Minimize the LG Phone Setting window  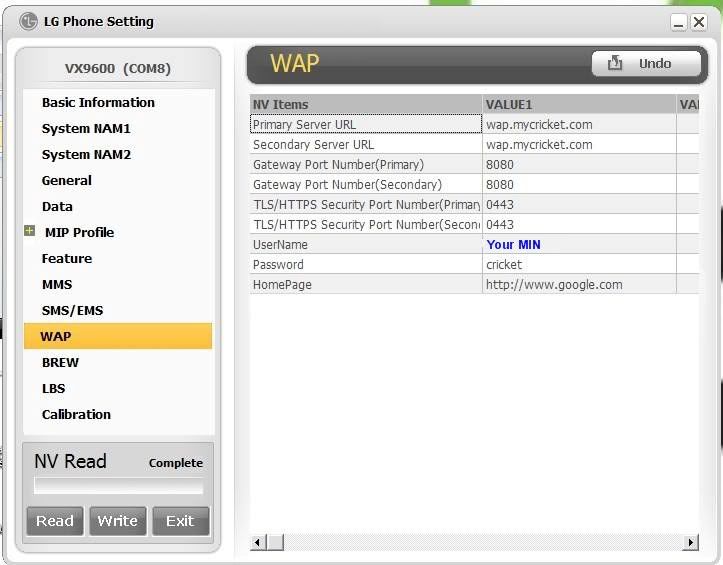(678, 22)
